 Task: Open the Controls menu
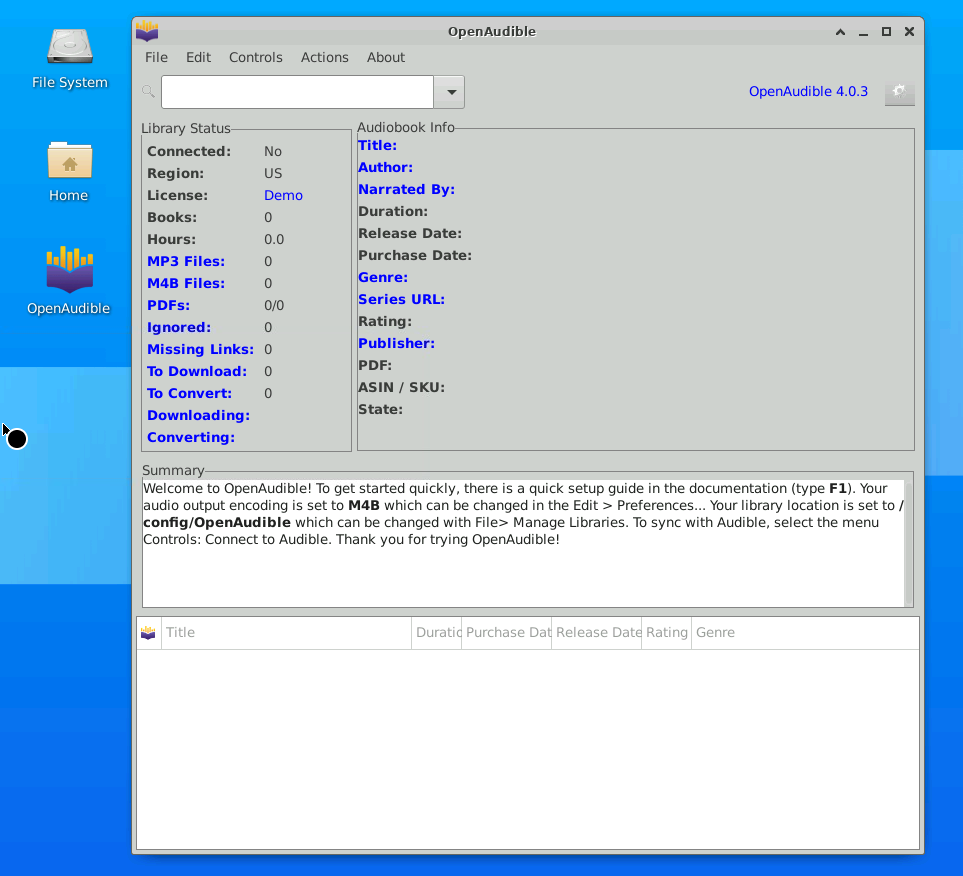pos(255,57)
